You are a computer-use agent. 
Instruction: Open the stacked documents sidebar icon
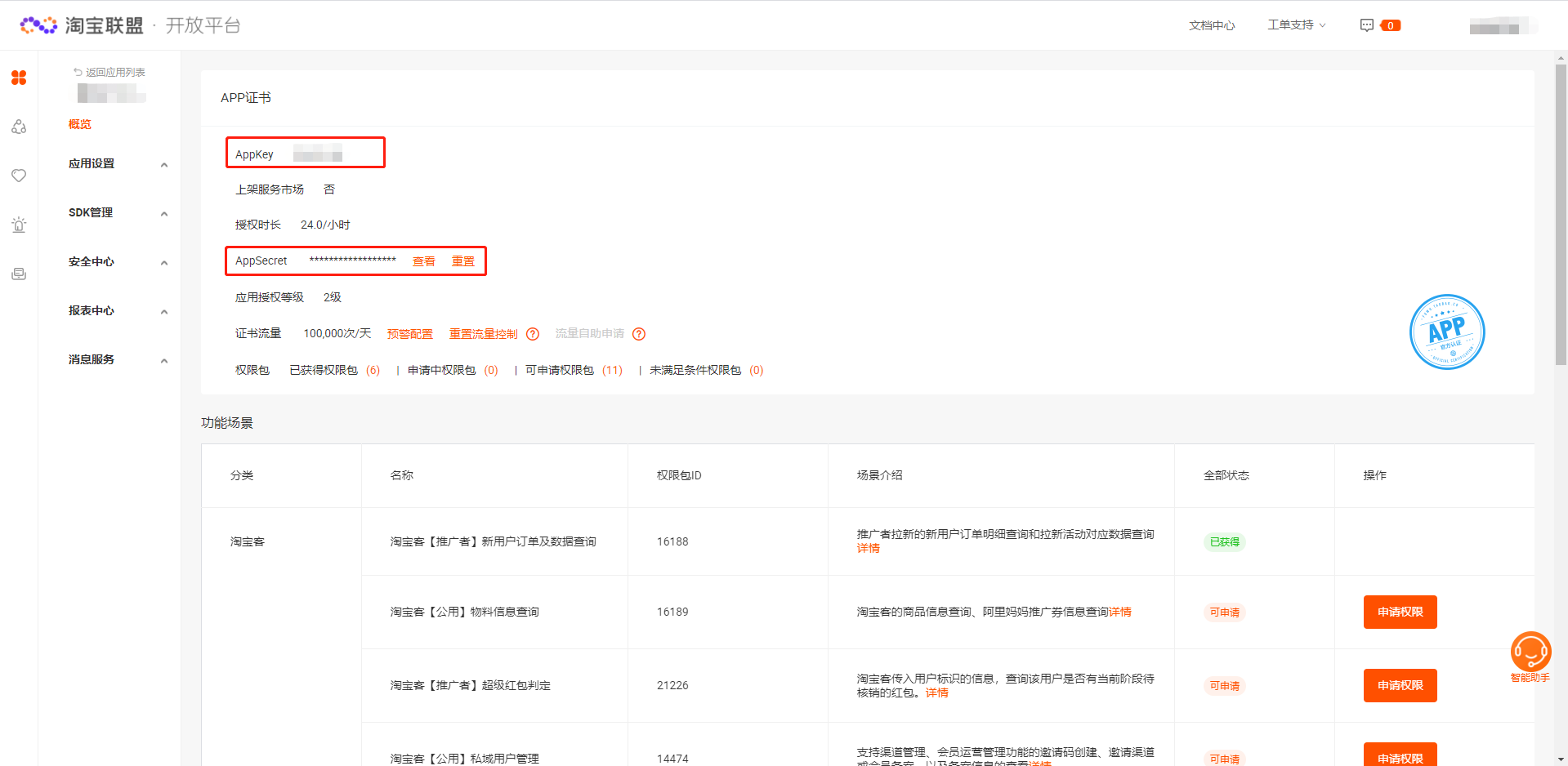[19, 274]
